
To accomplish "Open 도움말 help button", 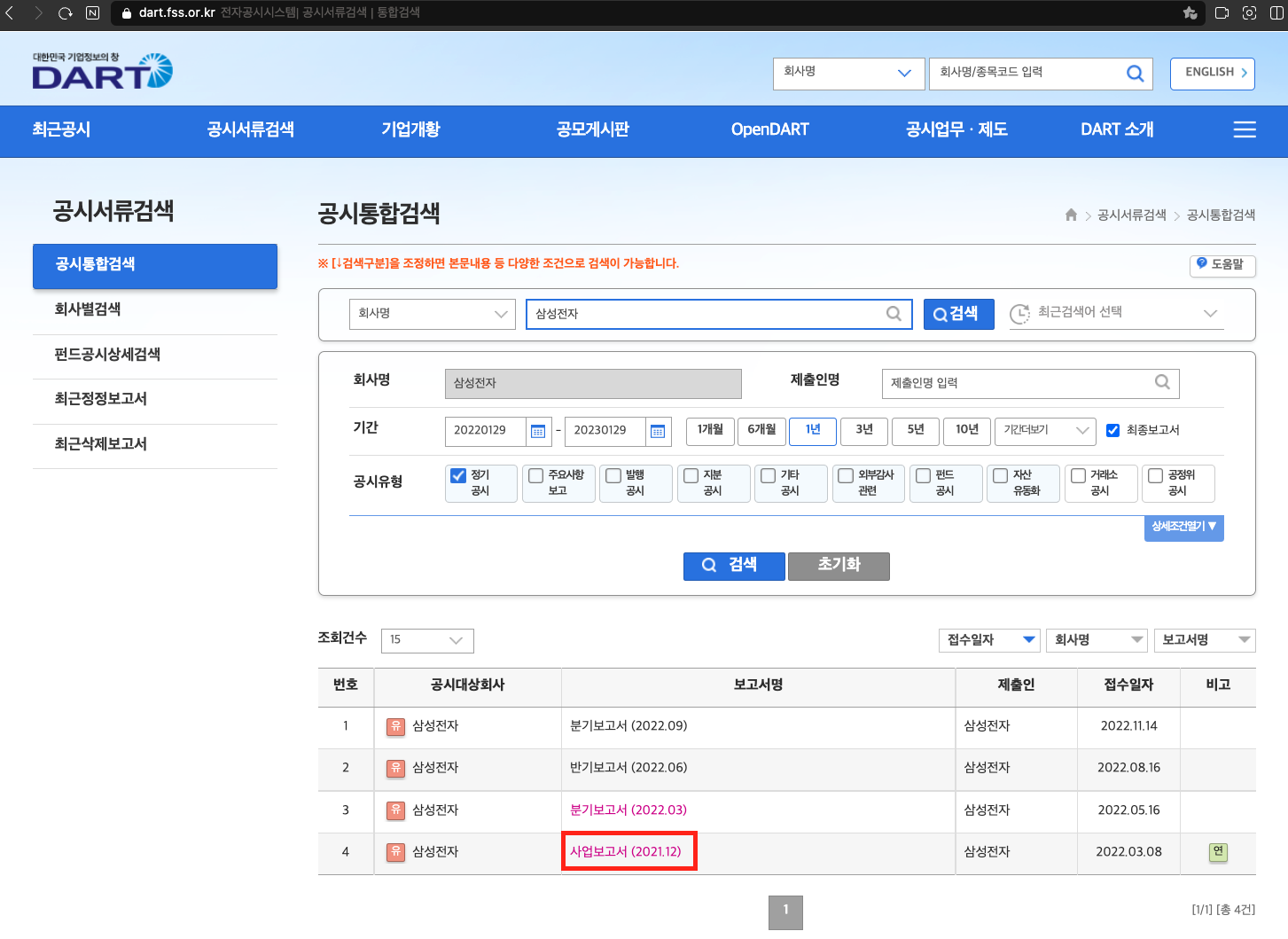I will (1222, 264).
